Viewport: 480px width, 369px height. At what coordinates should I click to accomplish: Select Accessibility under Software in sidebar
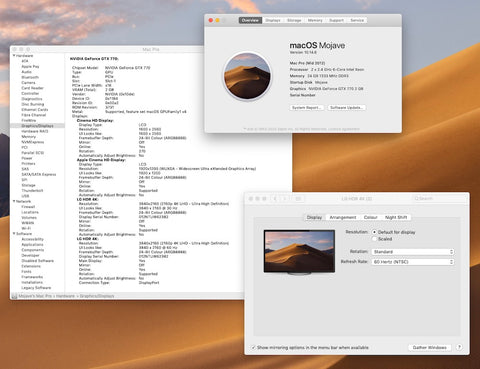pos(33,239)
